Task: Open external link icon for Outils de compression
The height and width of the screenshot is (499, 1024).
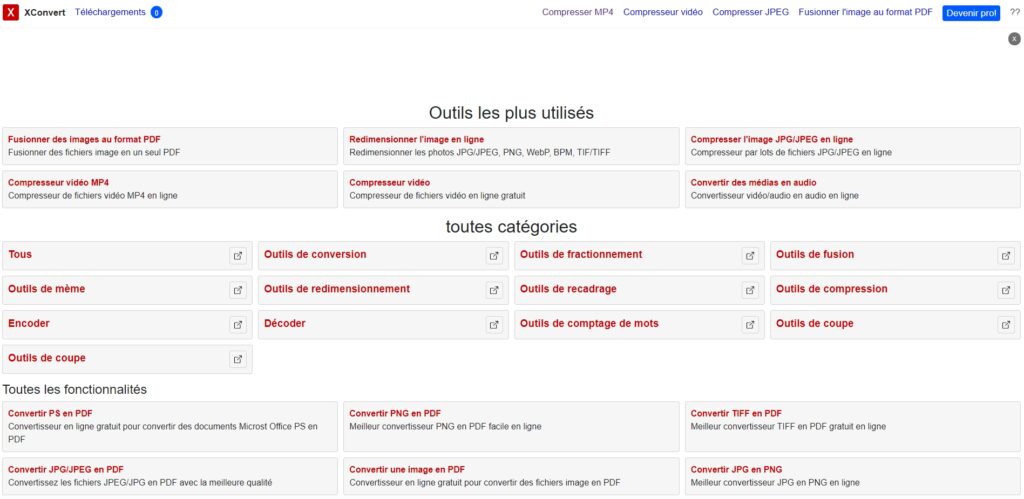Action: [x=1006, y=290]
